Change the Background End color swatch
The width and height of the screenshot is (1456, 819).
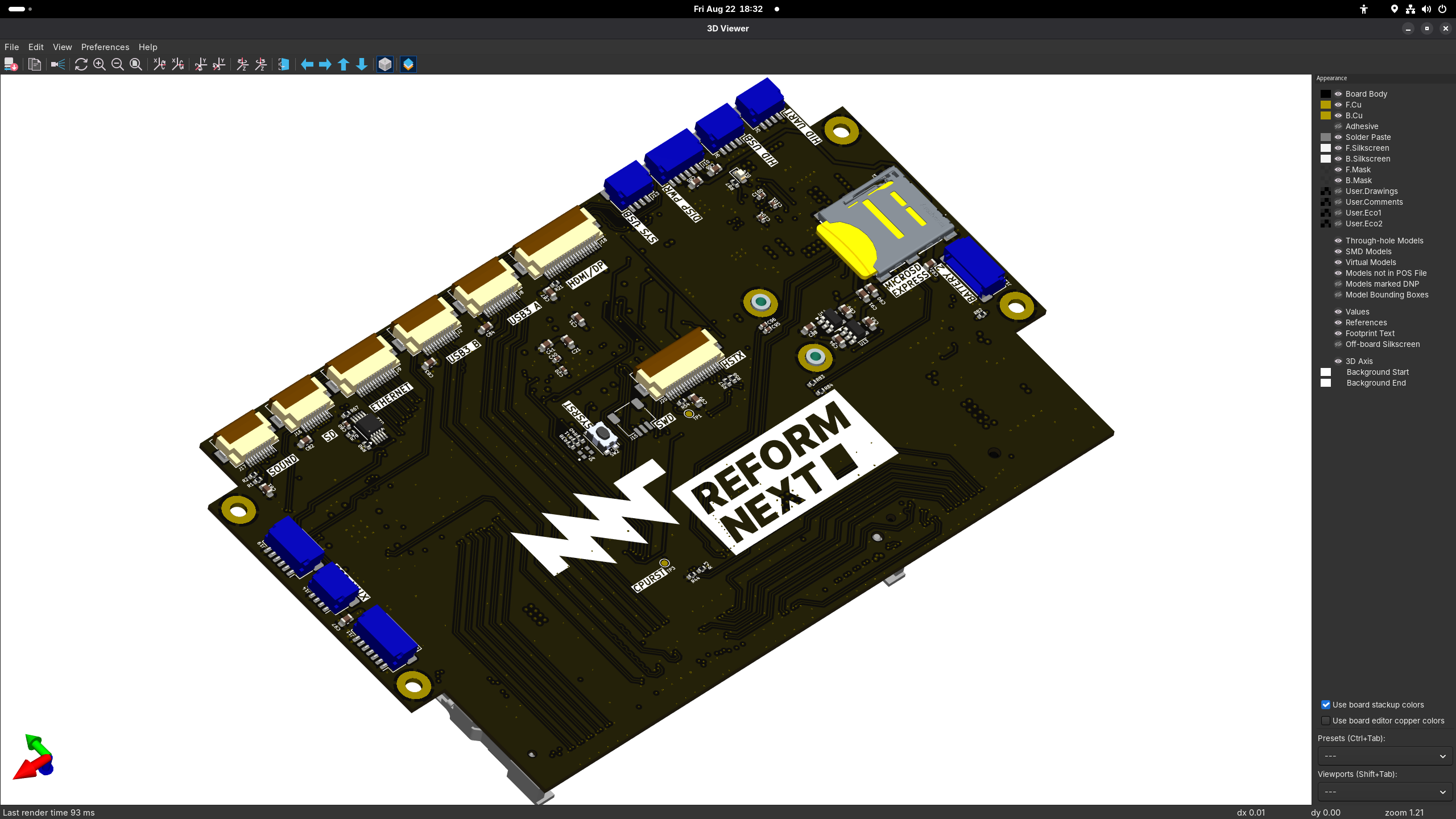(1326, 383)
